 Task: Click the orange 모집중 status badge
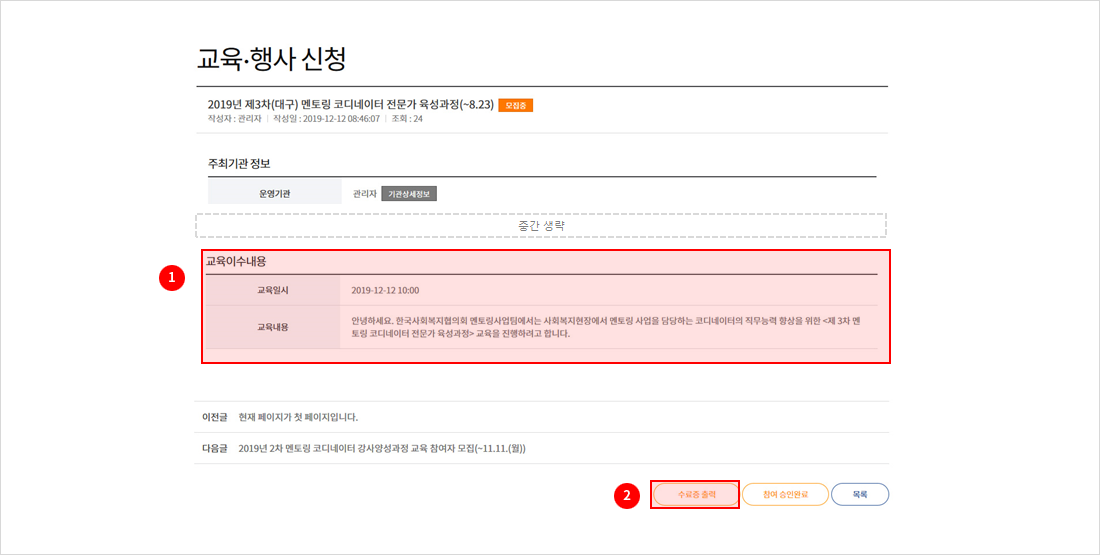click(515, 105)
